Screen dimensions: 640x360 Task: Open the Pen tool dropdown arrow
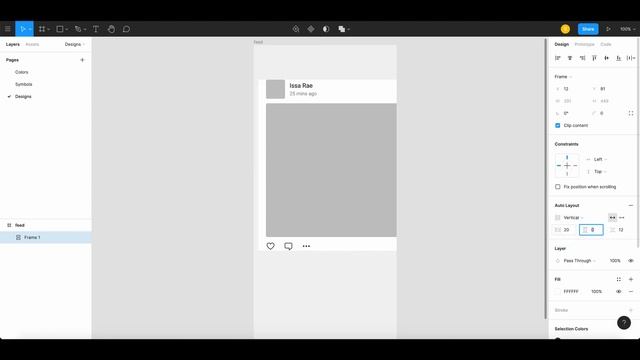point(85,29)
